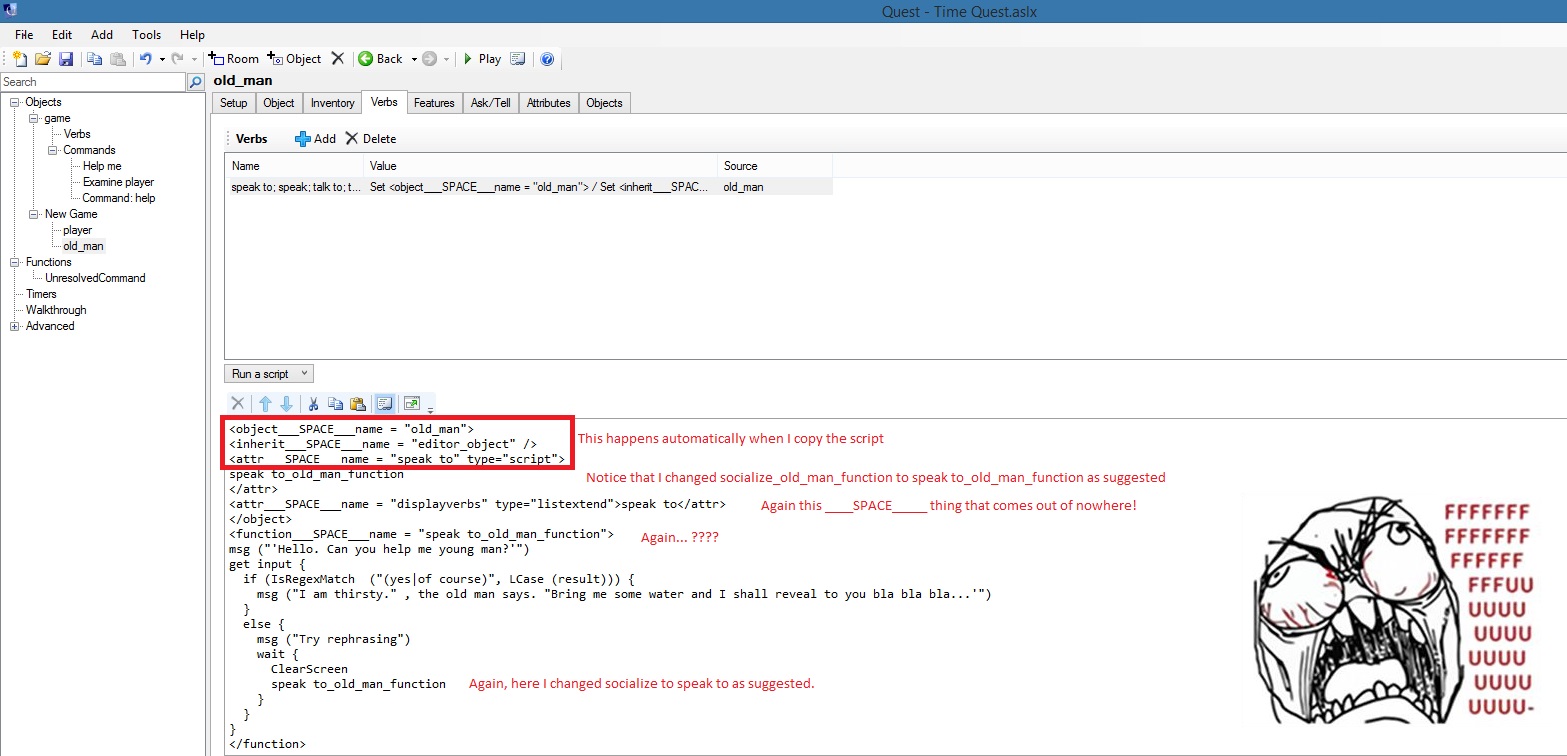Click into the Search input field
Viewport: 1567px width, 756px height.
click(92, 82)
